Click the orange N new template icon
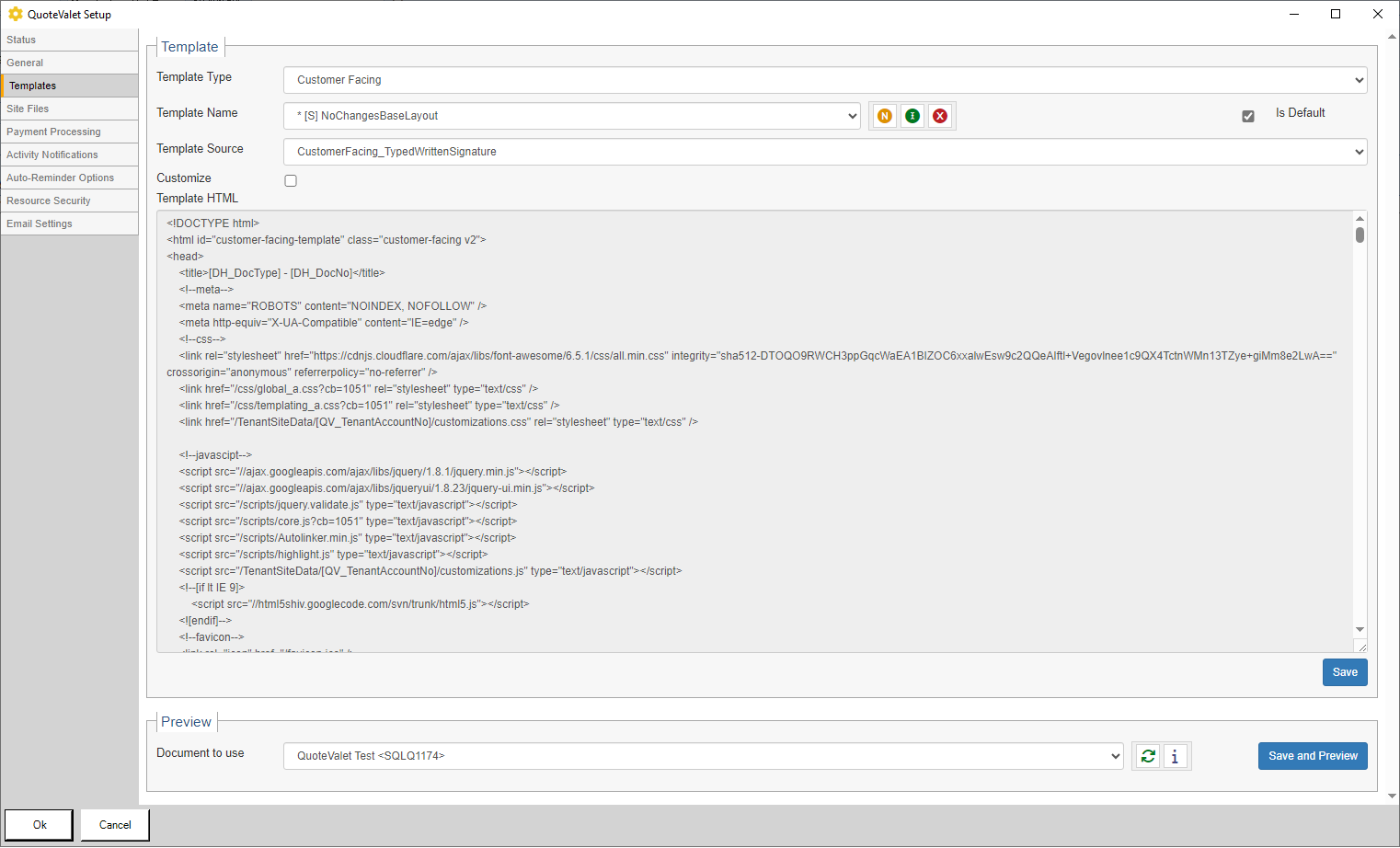 tap(884, 116)
